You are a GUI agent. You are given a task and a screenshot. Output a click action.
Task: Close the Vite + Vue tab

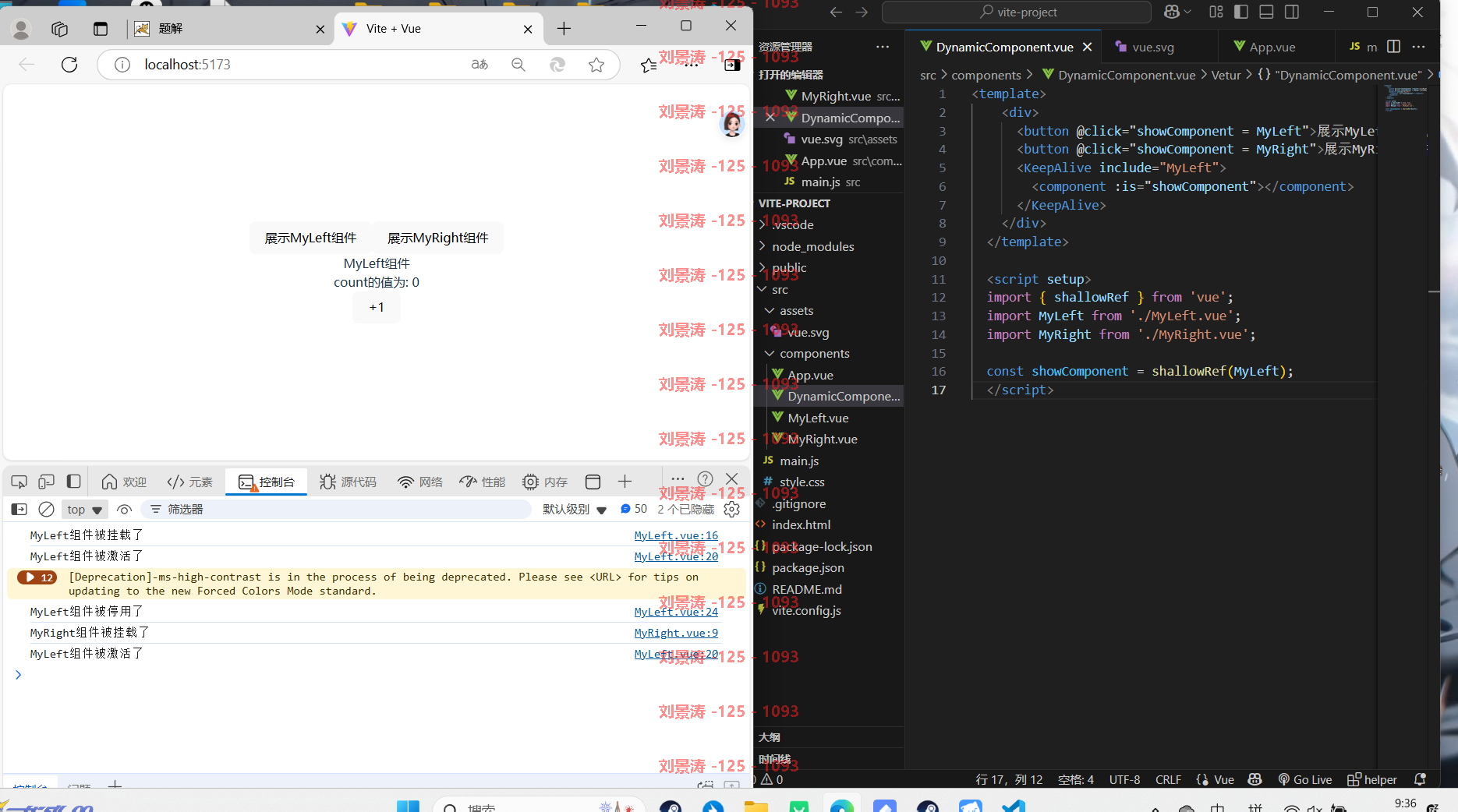coord(528,30)
